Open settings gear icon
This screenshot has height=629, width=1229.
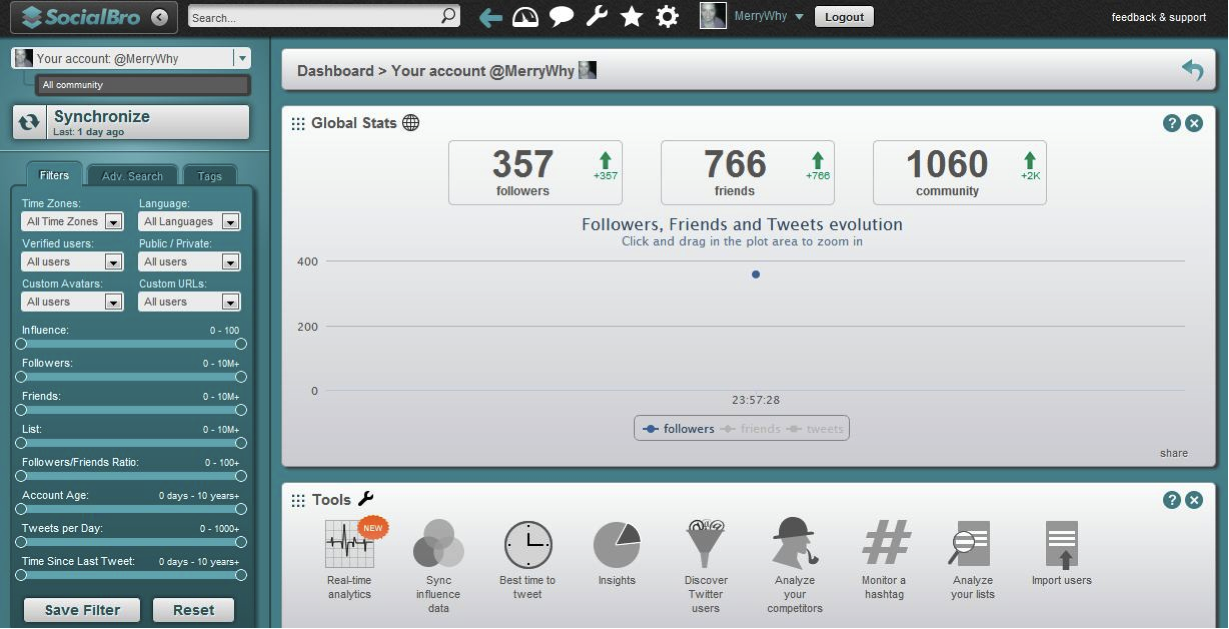tap(667, 16)
